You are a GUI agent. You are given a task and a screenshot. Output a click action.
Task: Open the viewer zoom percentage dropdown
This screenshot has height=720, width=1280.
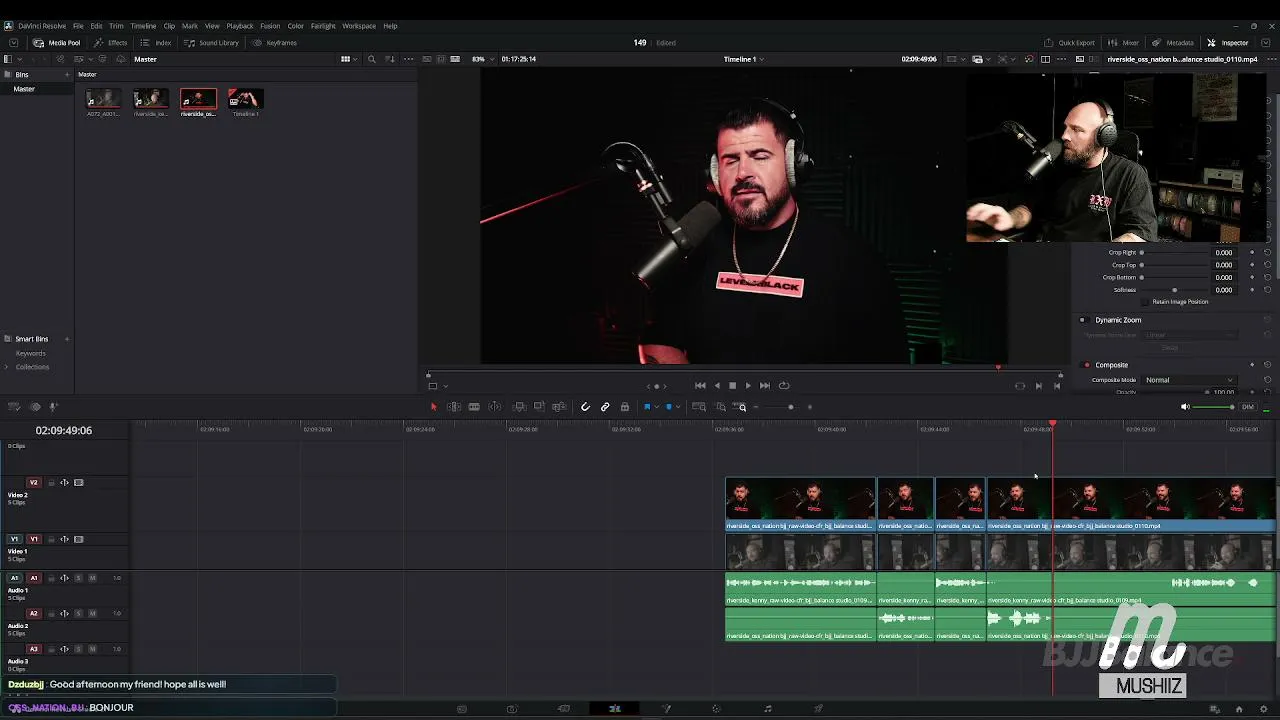(x=481, y=59)
